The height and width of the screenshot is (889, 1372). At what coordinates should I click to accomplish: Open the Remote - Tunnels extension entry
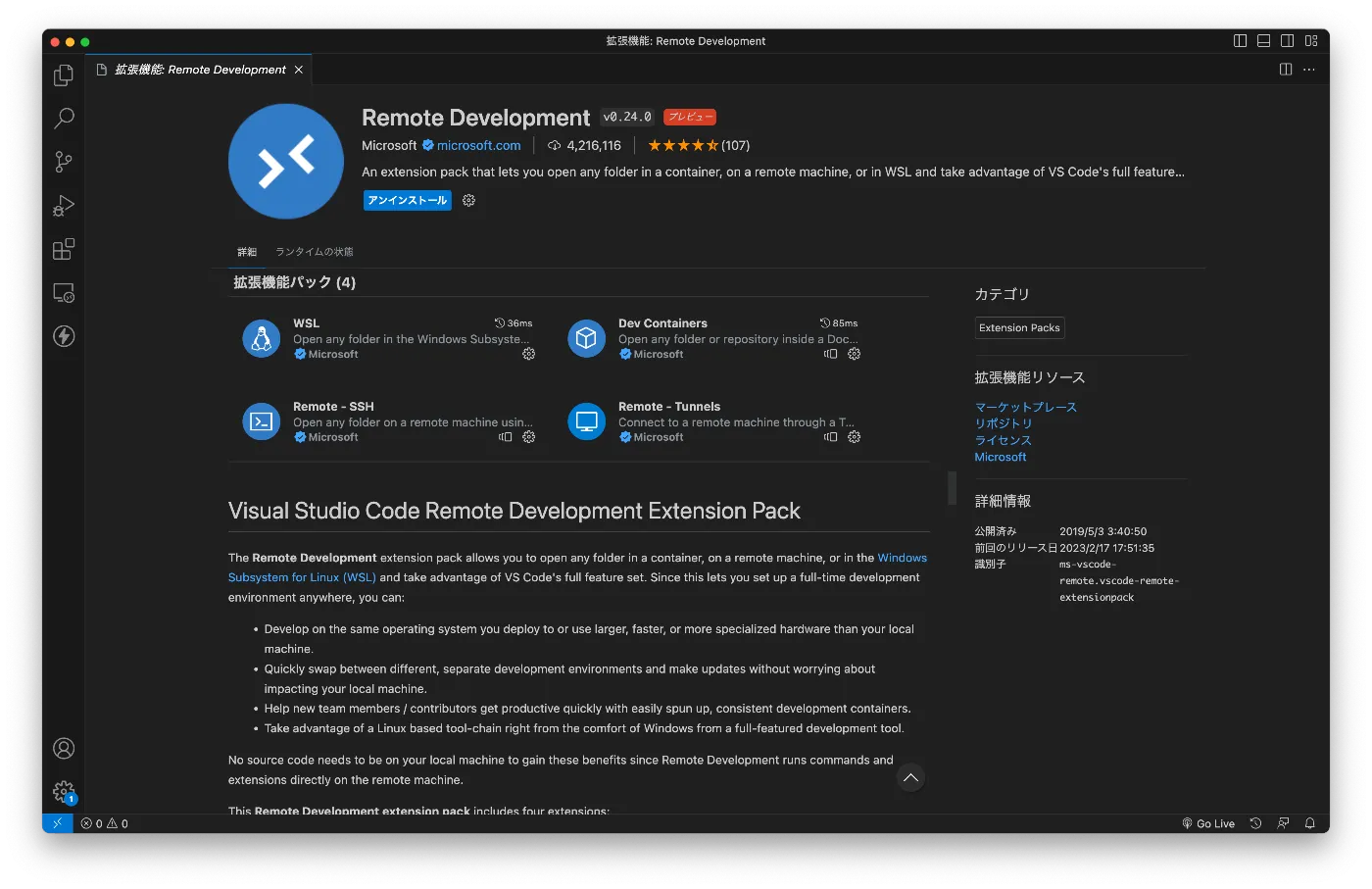pos(714,421)
